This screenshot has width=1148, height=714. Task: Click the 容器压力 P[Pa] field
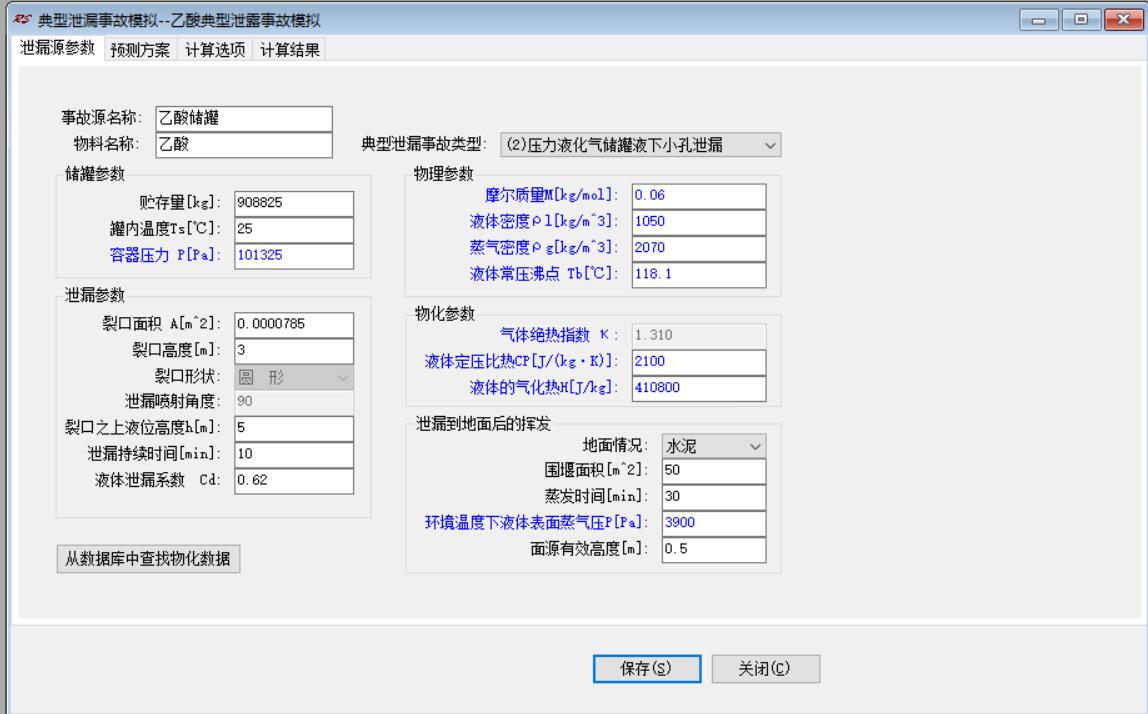[294, 256]
